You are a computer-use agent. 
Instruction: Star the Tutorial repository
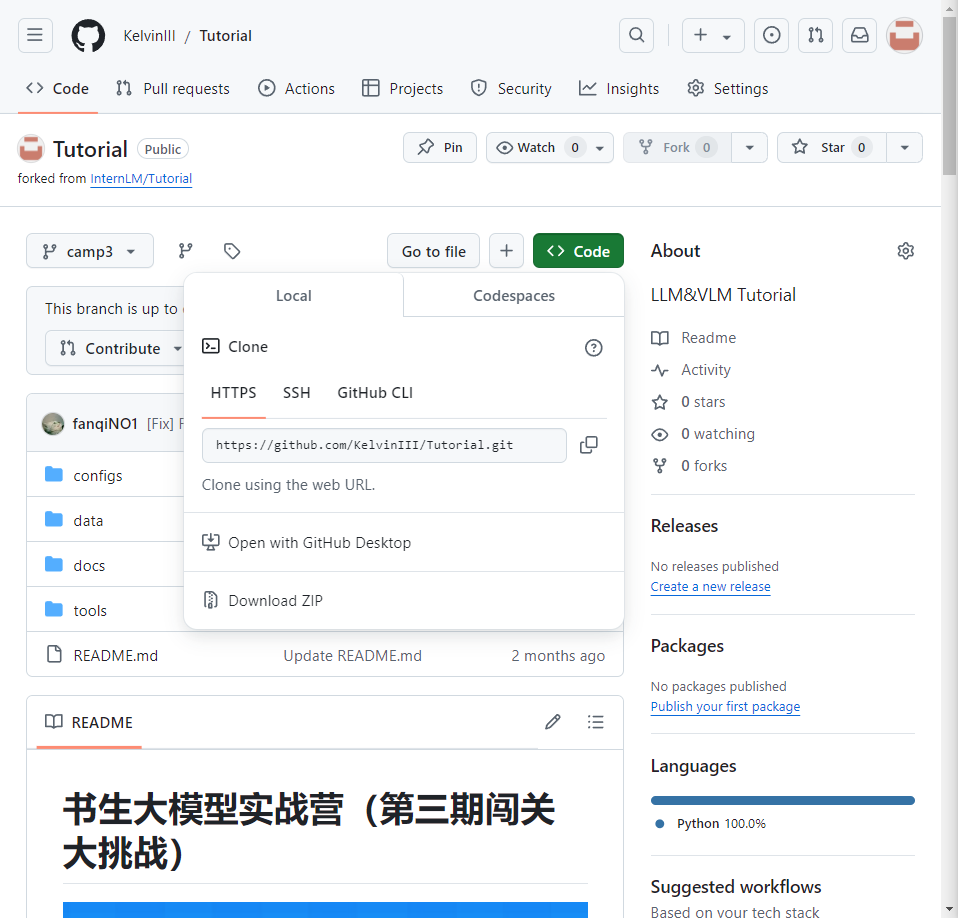click(x=832, y=148)
